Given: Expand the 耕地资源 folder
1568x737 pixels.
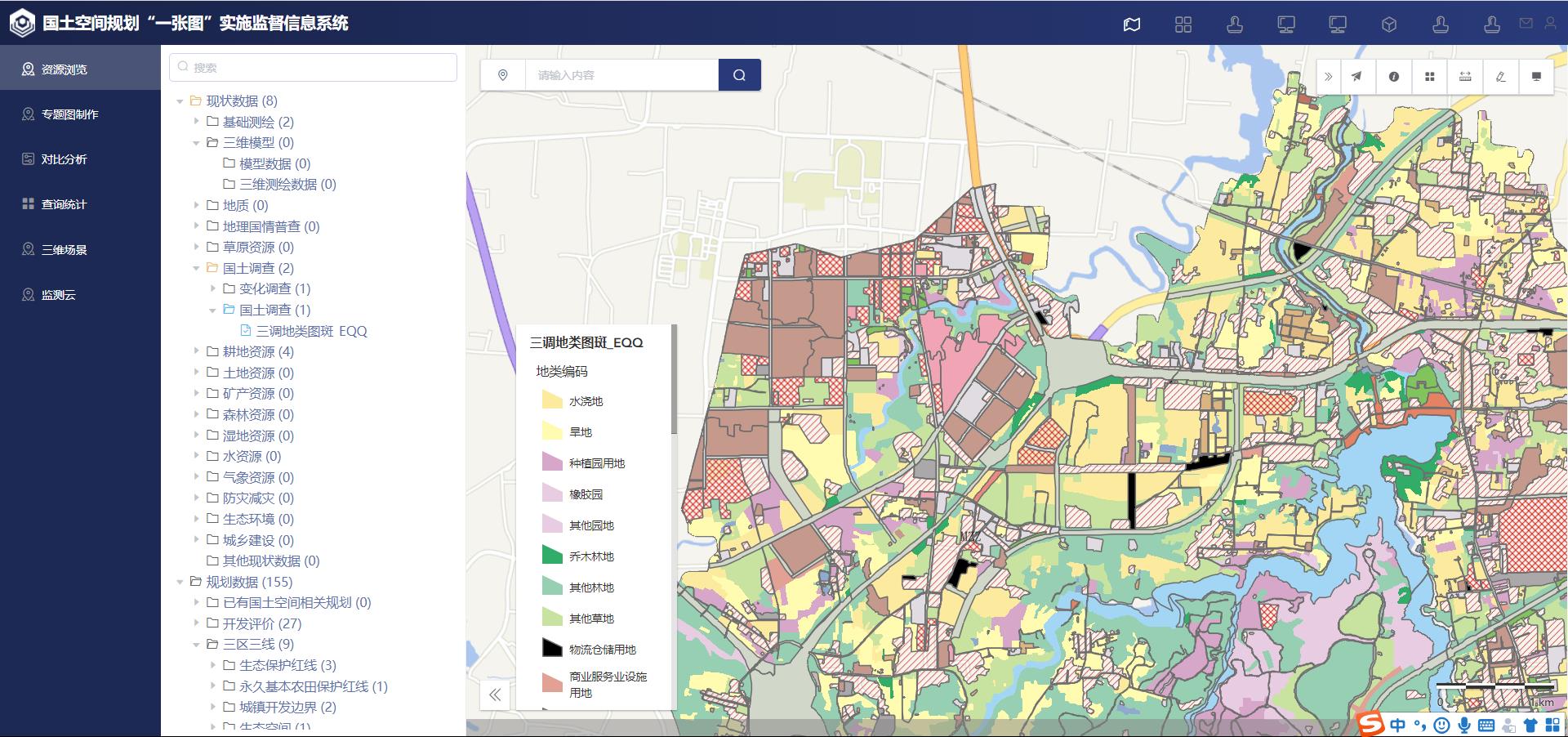Looking at the screenshot, I should tap(197, 351).
